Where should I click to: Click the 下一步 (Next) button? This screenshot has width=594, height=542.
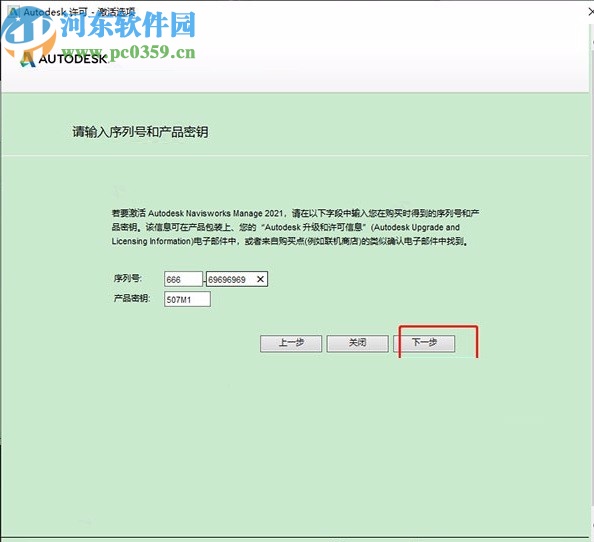424,343
